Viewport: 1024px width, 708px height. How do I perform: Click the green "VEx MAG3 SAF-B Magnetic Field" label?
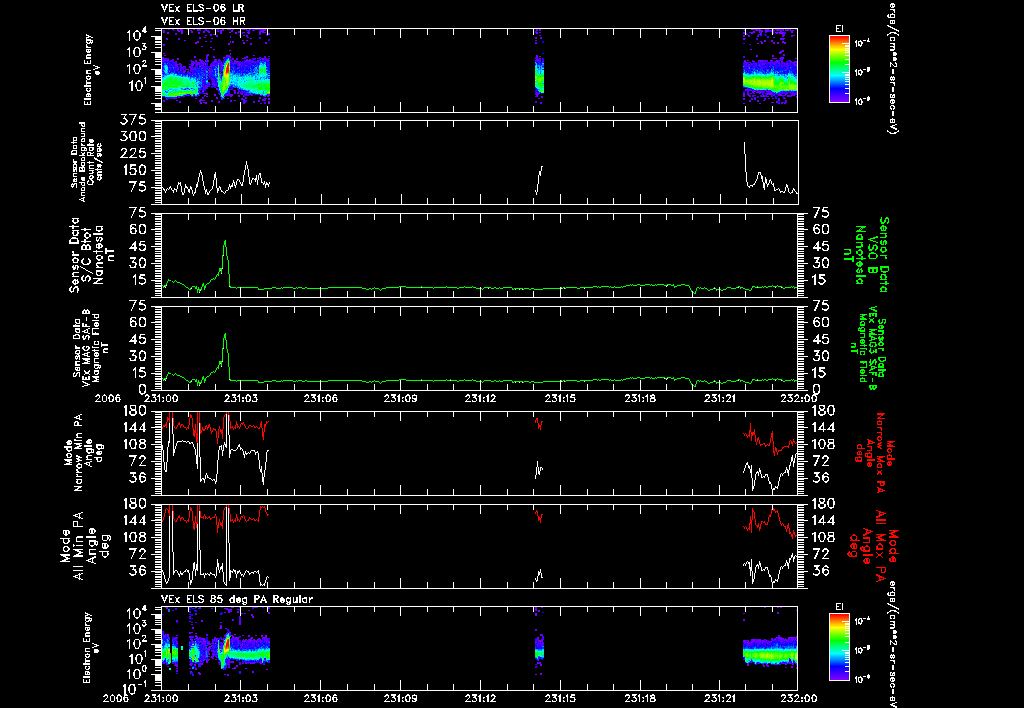tap(871, 348)
